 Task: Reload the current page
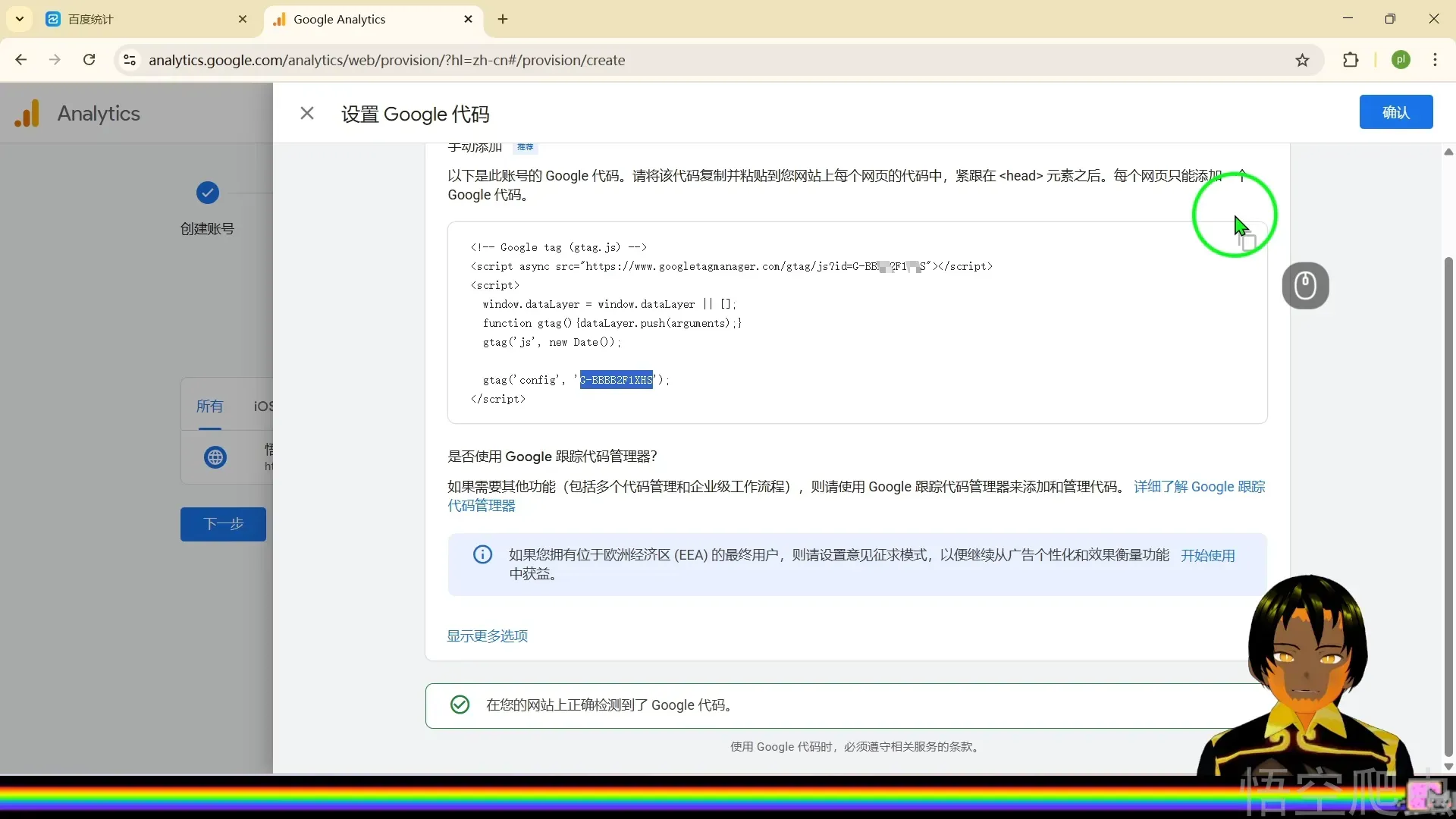(x=89, y=59)
